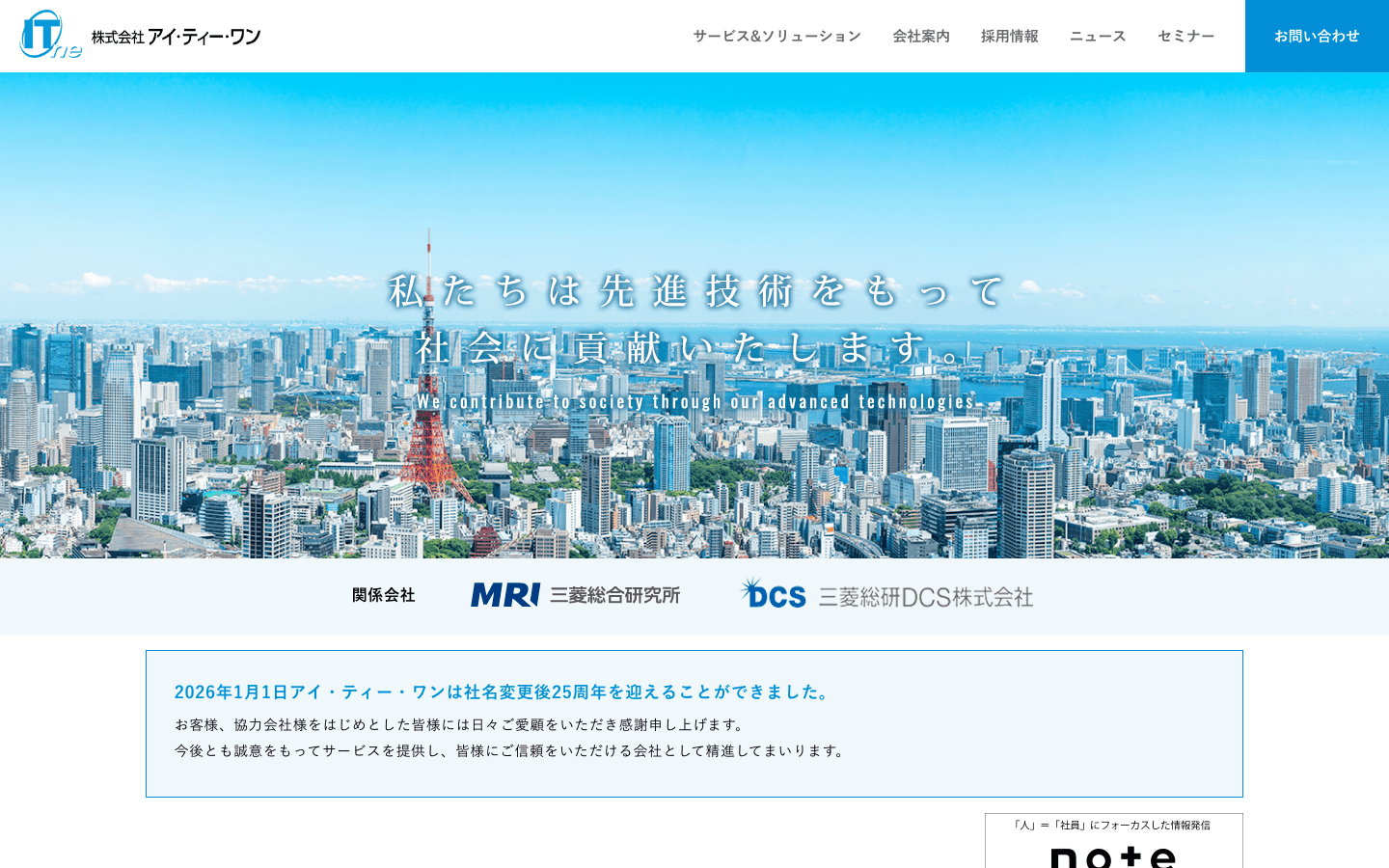Click the IT One company logo

(x=140, y=36)
